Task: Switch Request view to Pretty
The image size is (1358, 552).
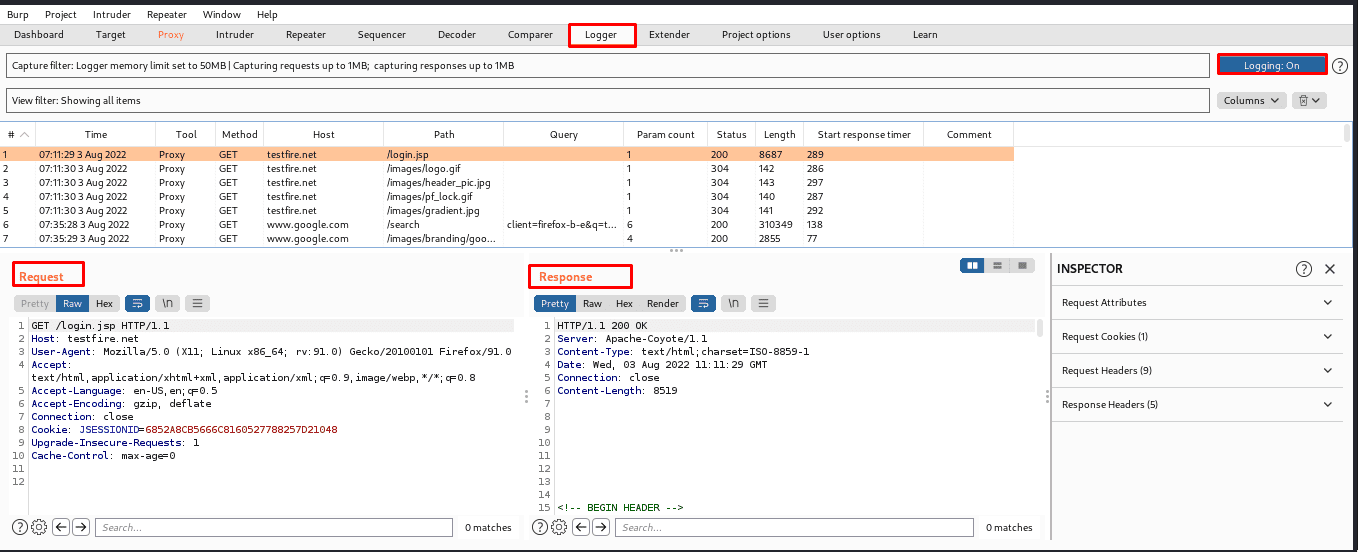Action: [x=35, y=303]
